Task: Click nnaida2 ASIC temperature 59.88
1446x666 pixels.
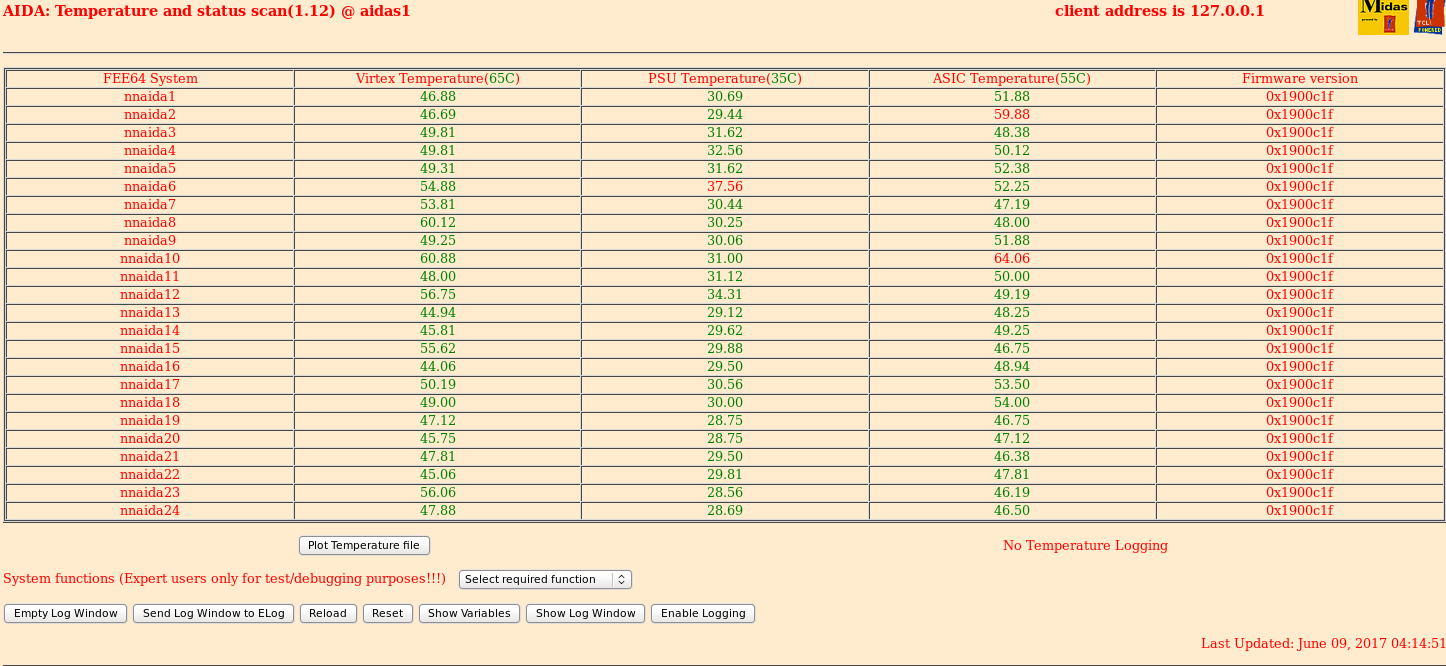Action: (1012, 115)
